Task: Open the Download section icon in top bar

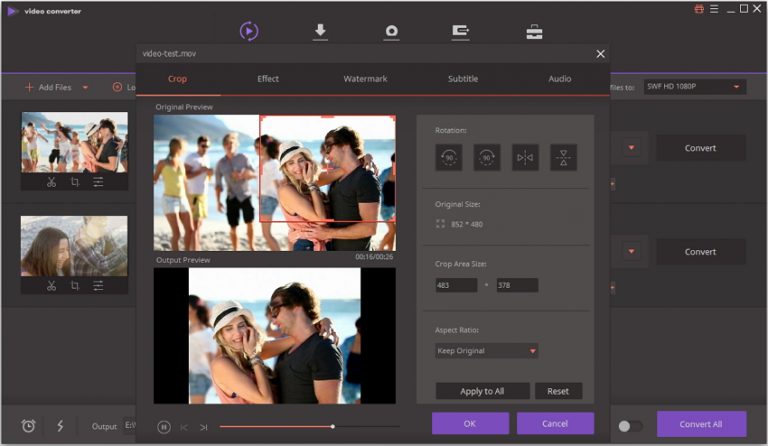Action: click(320, 31)
